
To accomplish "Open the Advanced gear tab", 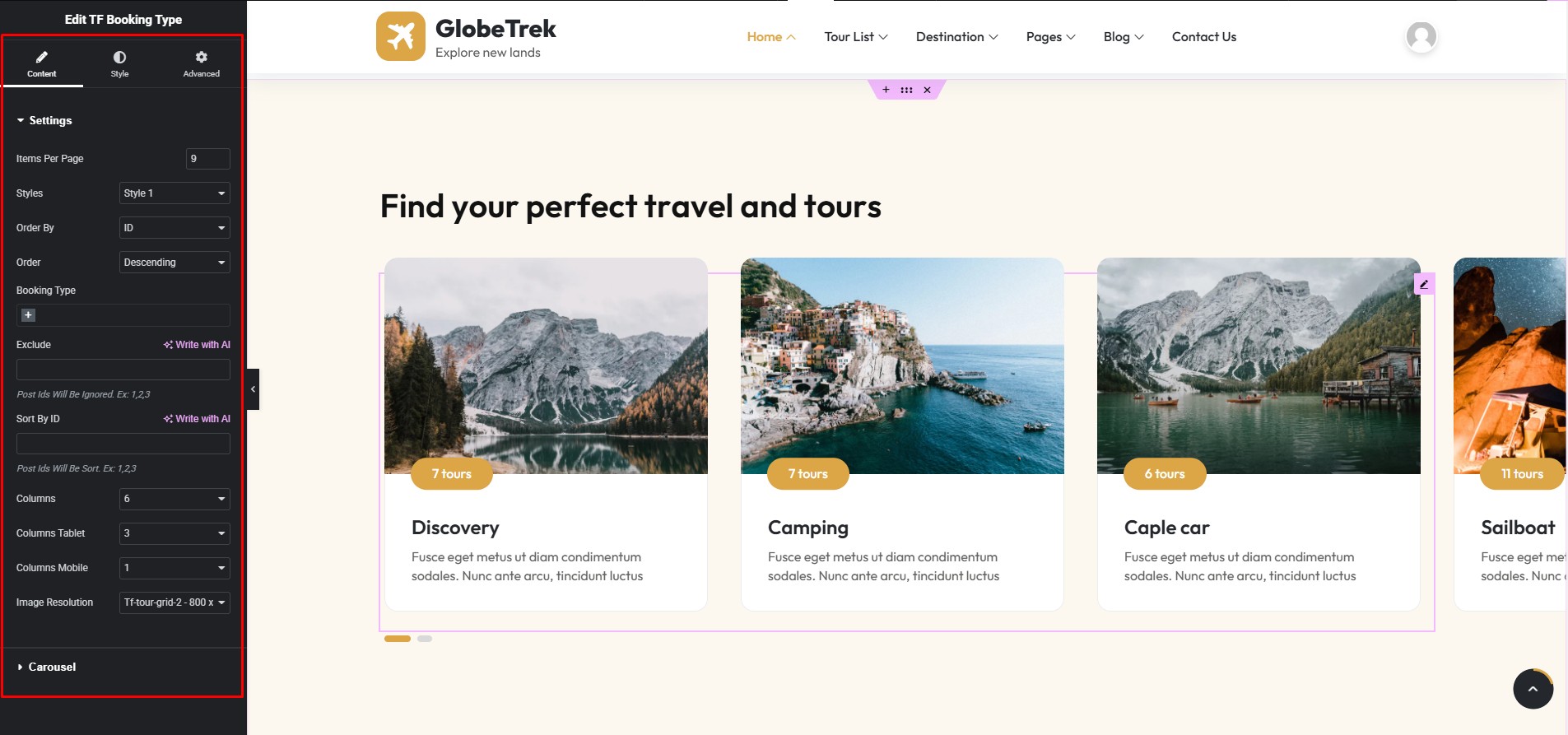I will point(202,58).
